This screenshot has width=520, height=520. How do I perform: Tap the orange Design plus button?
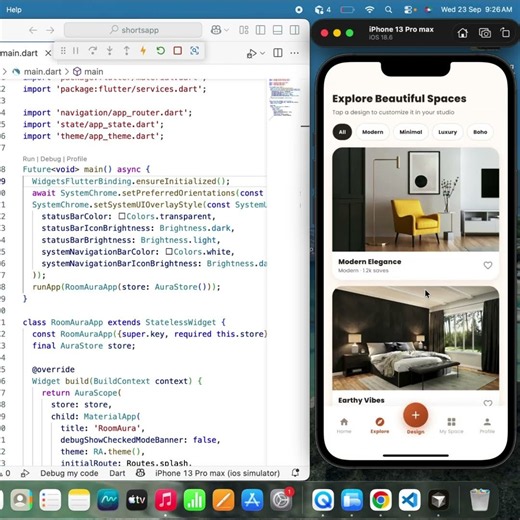point(415,415)
